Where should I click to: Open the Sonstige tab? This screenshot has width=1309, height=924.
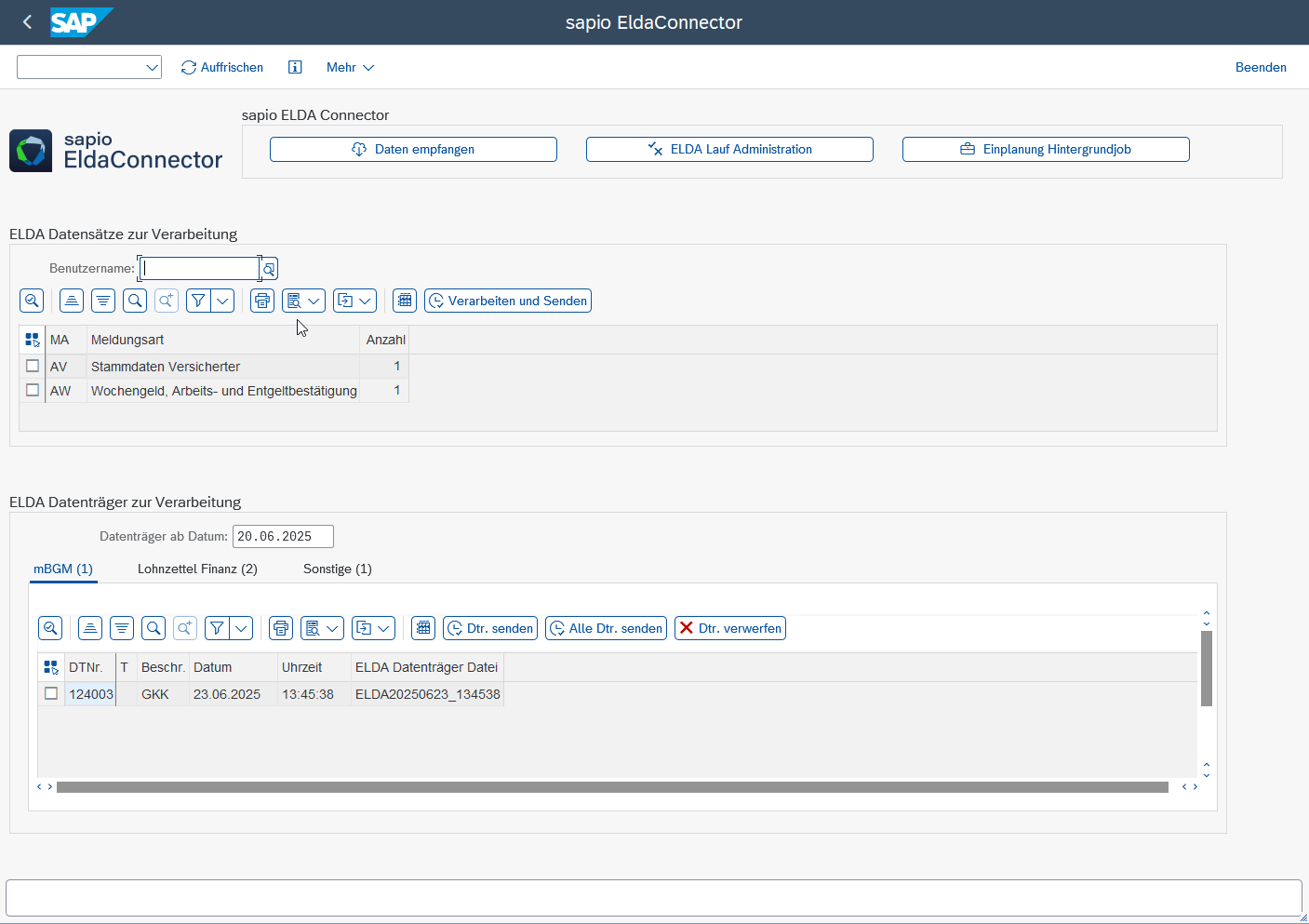point(337,569)
